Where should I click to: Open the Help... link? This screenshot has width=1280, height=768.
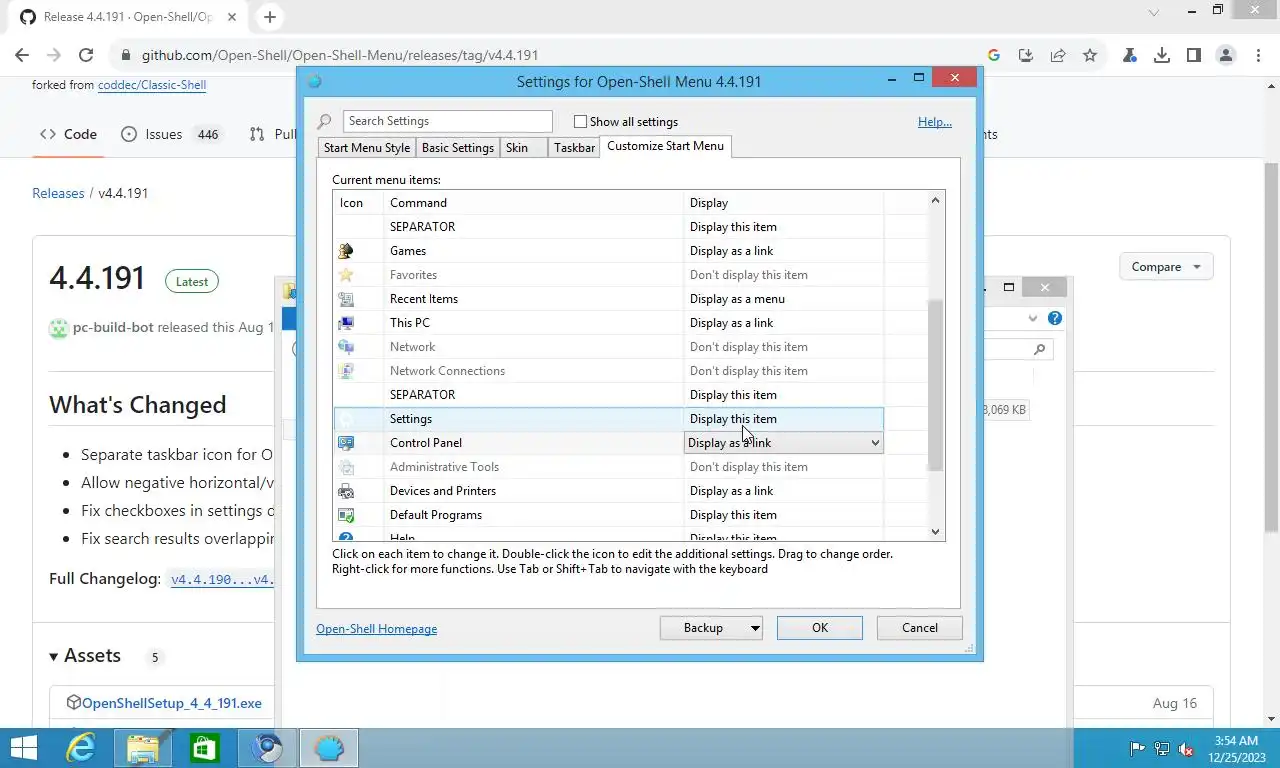[x=935, y=122]
